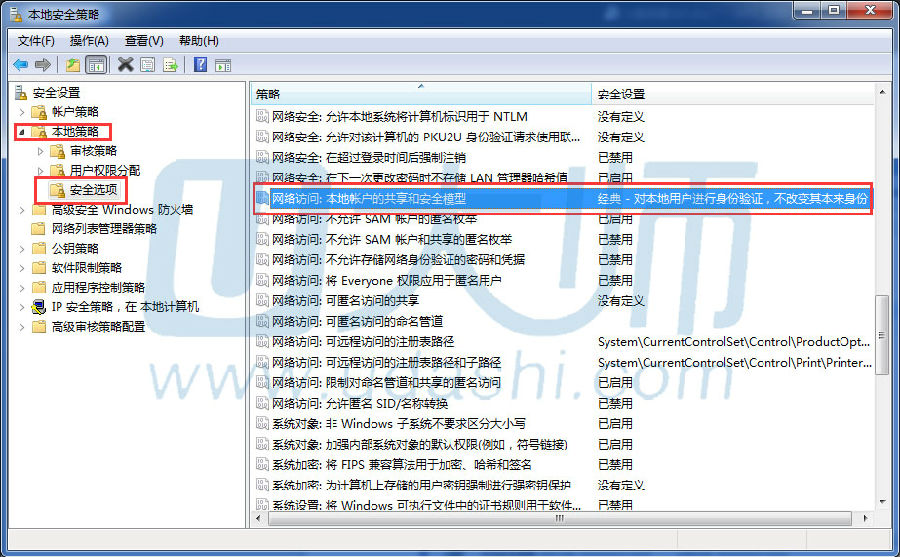Sort by the 策略 column header
The image size is (900, 557).
420,94
